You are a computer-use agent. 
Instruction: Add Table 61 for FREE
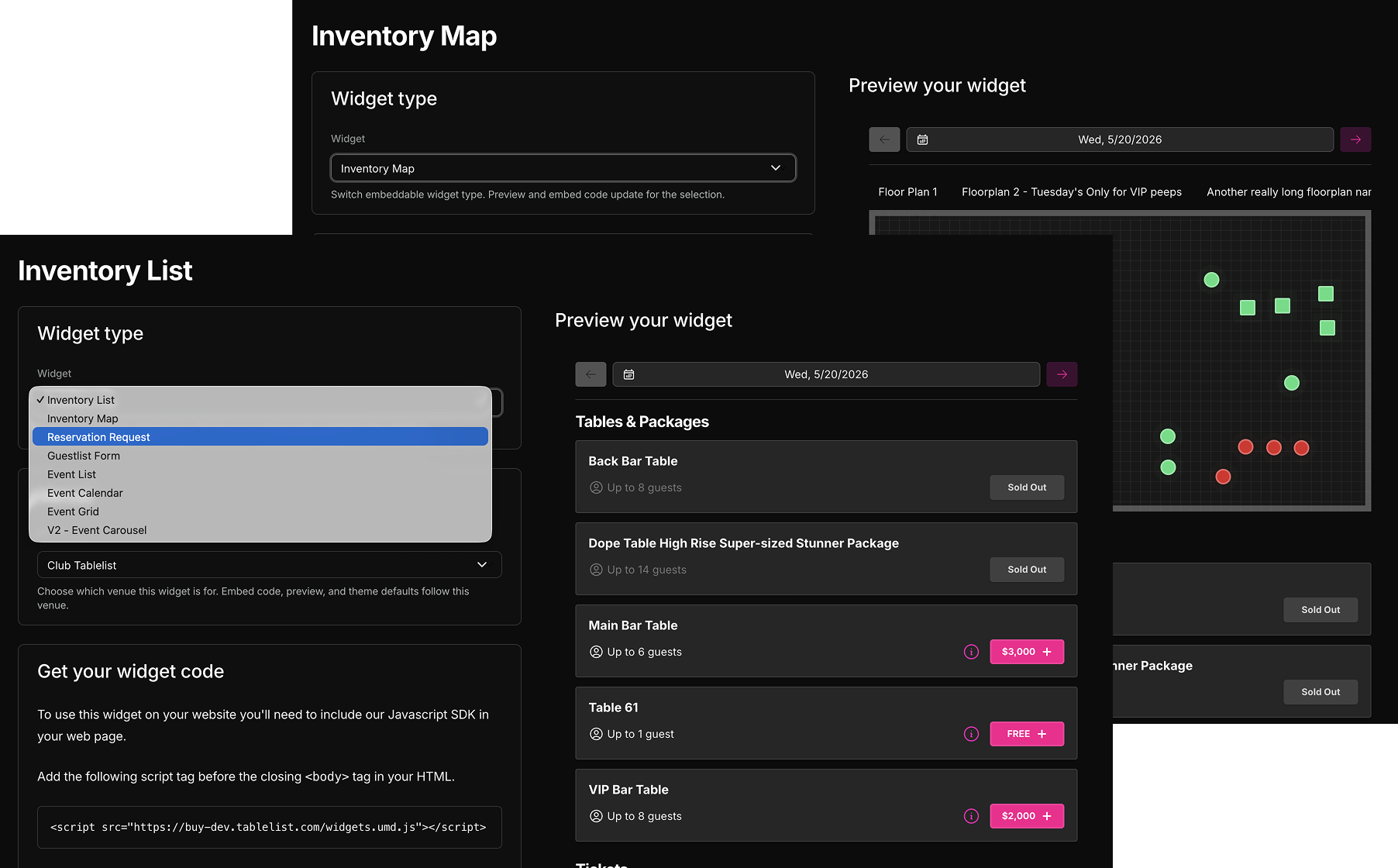tap(1027, 734)
